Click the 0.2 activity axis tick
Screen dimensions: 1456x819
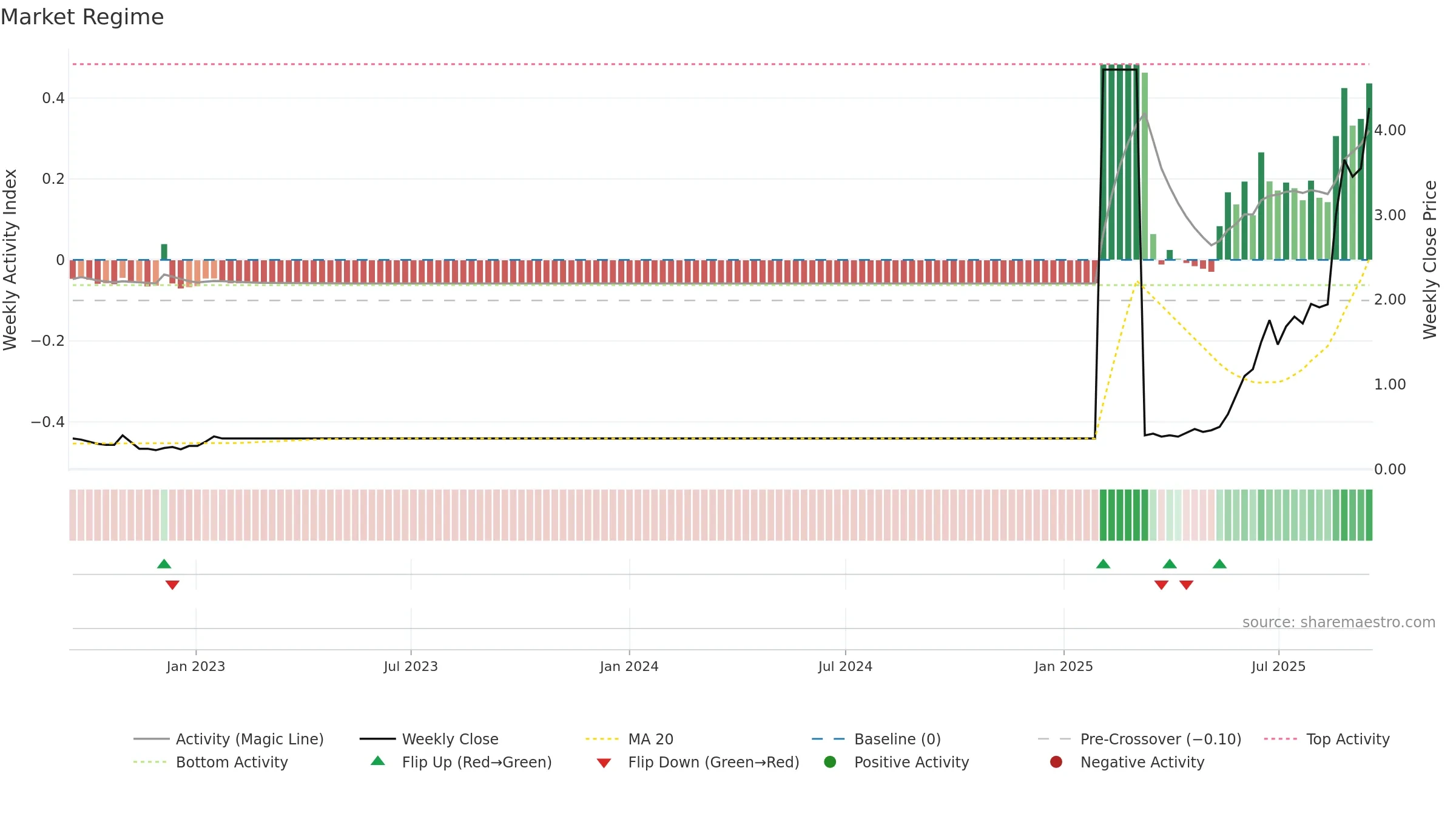tap(53, 179)
